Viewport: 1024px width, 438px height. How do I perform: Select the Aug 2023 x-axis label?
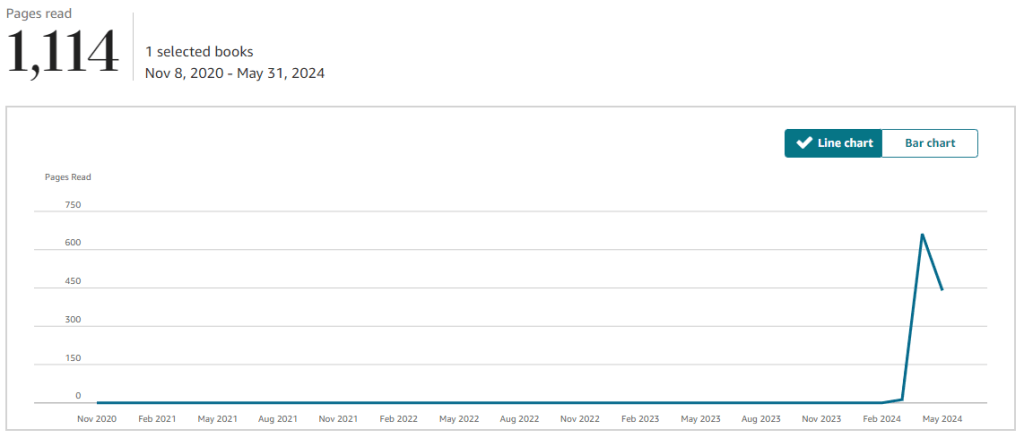(x=762, y=419)
